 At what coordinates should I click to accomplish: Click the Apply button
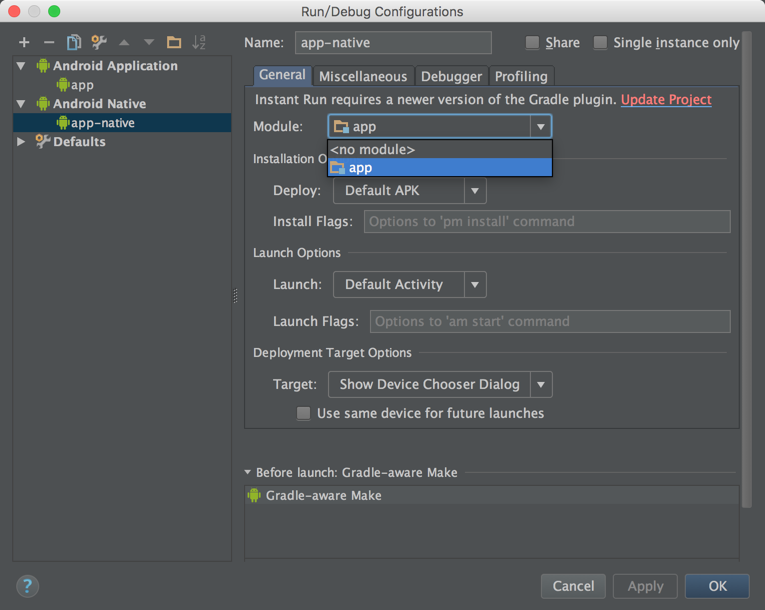coord(645,586)
